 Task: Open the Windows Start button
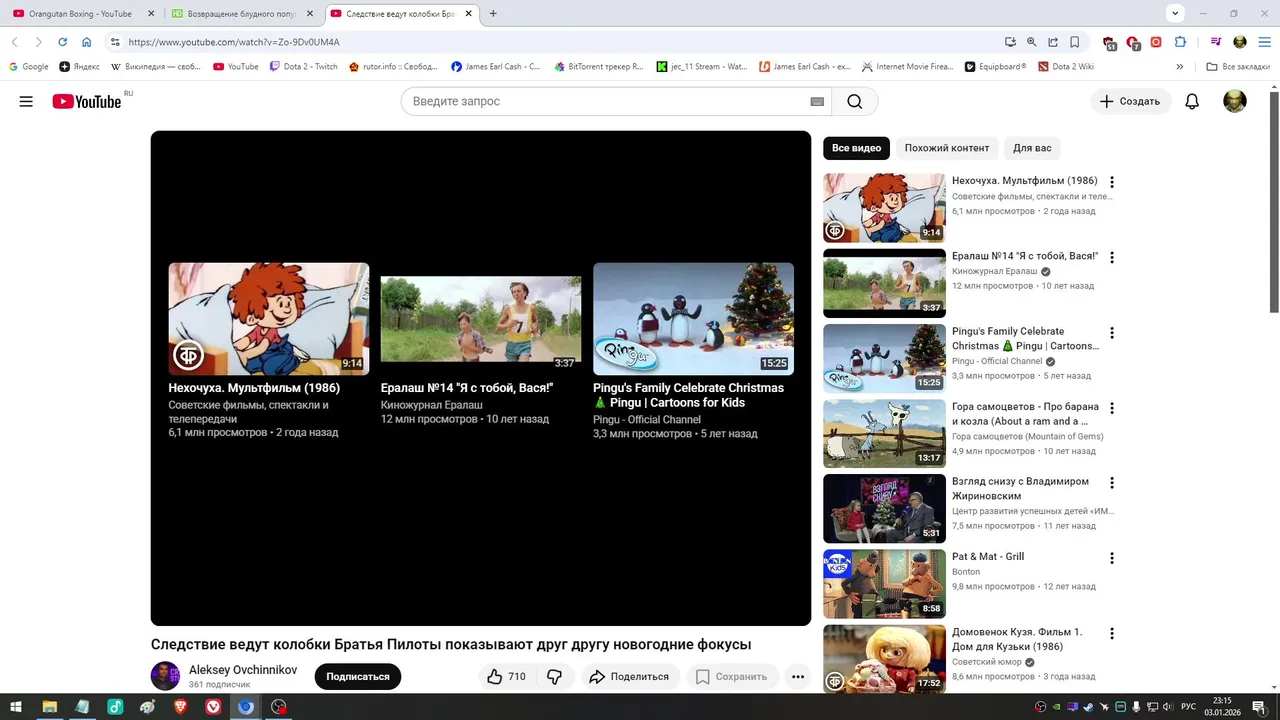click(16, 707)
